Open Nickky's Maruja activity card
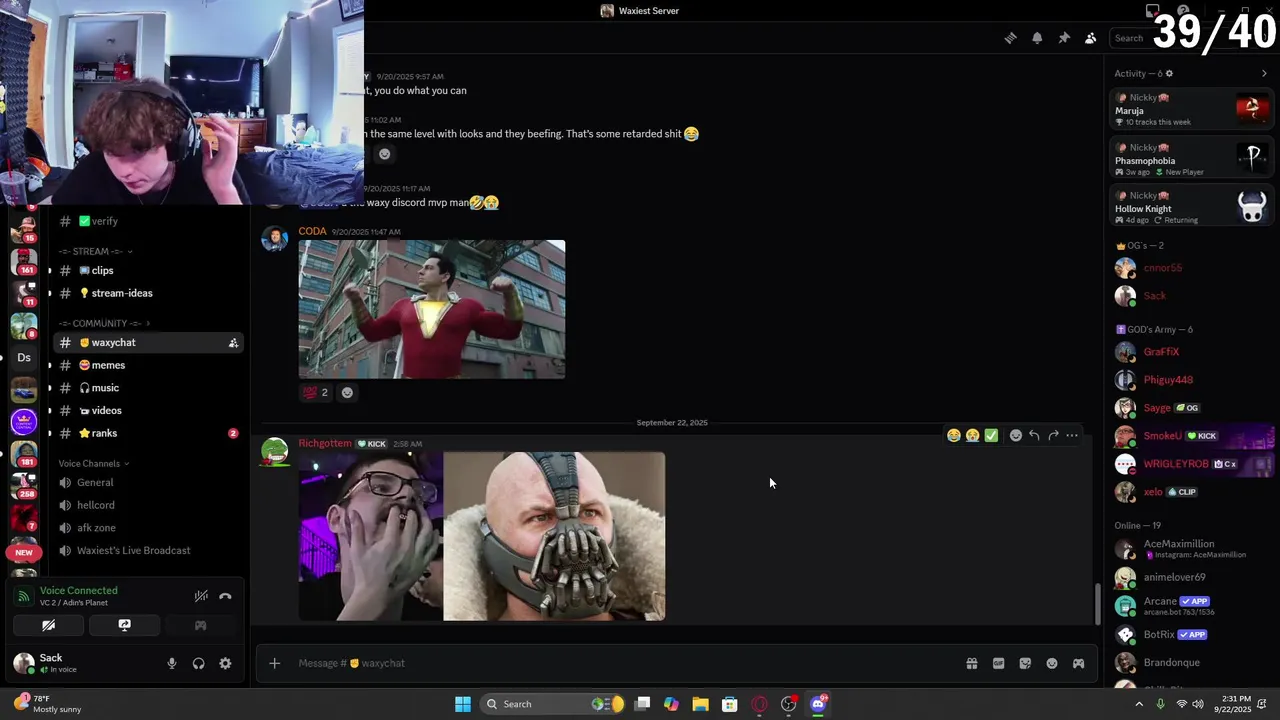Image resolution: width=1280 pixels, height=720 pixels. 1193,110
